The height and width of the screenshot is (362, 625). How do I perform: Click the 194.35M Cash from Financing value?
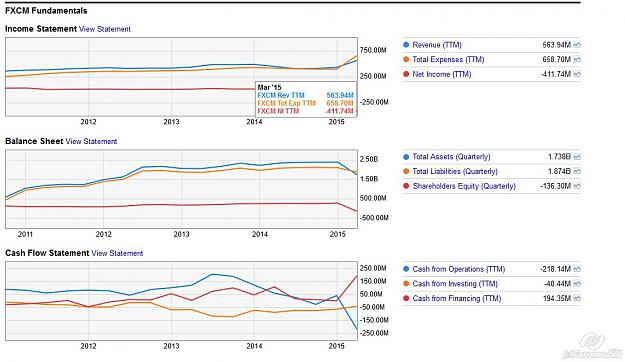pos(557,298)
